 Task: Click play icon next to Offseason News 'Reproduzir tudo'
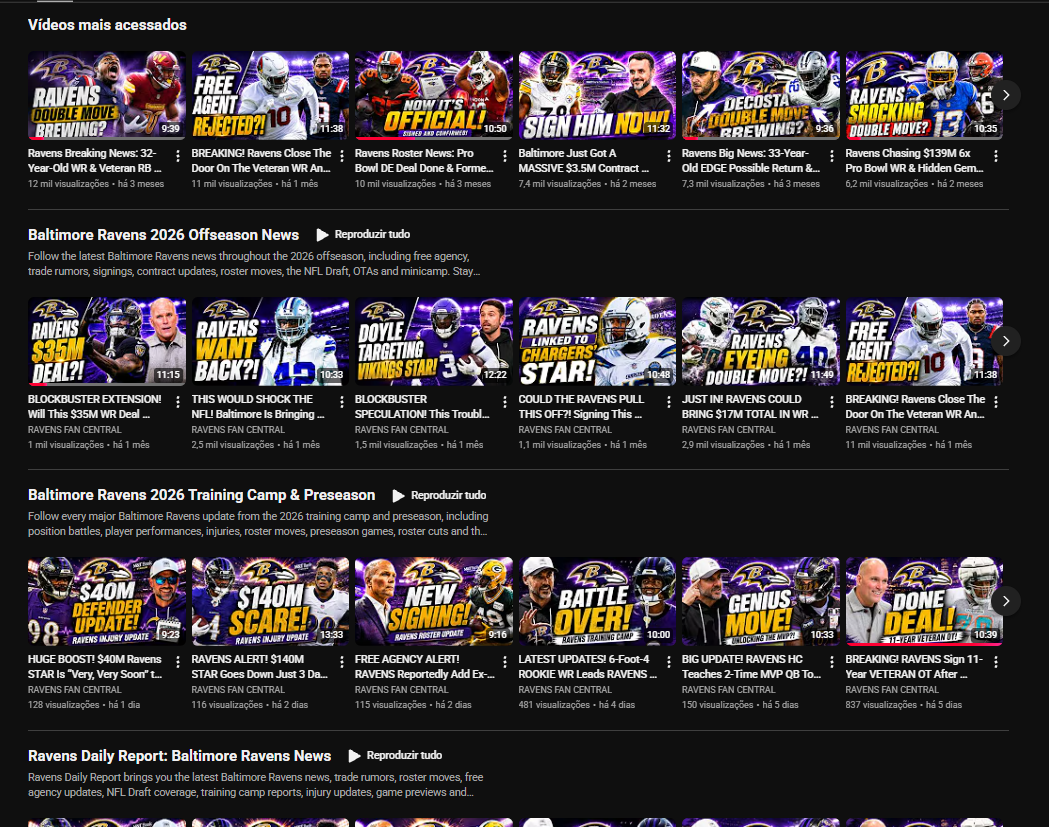[322, 235]
